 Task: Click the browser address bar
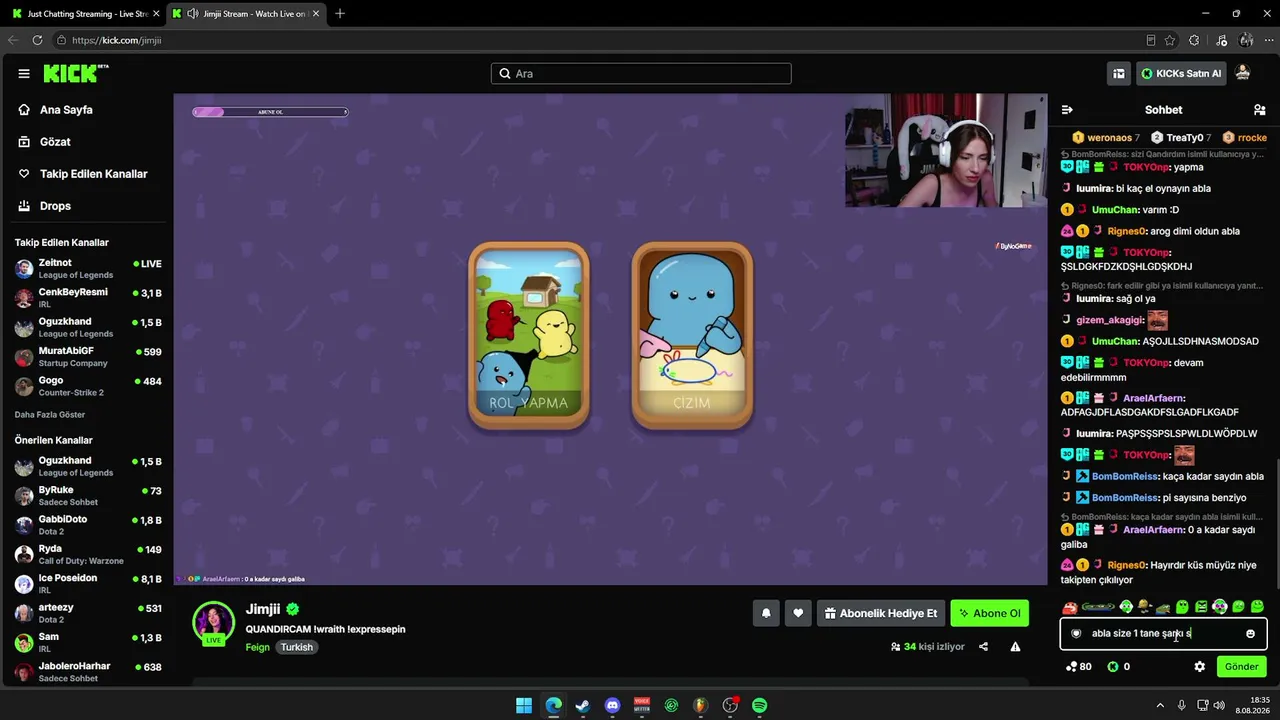coord(600,40)
